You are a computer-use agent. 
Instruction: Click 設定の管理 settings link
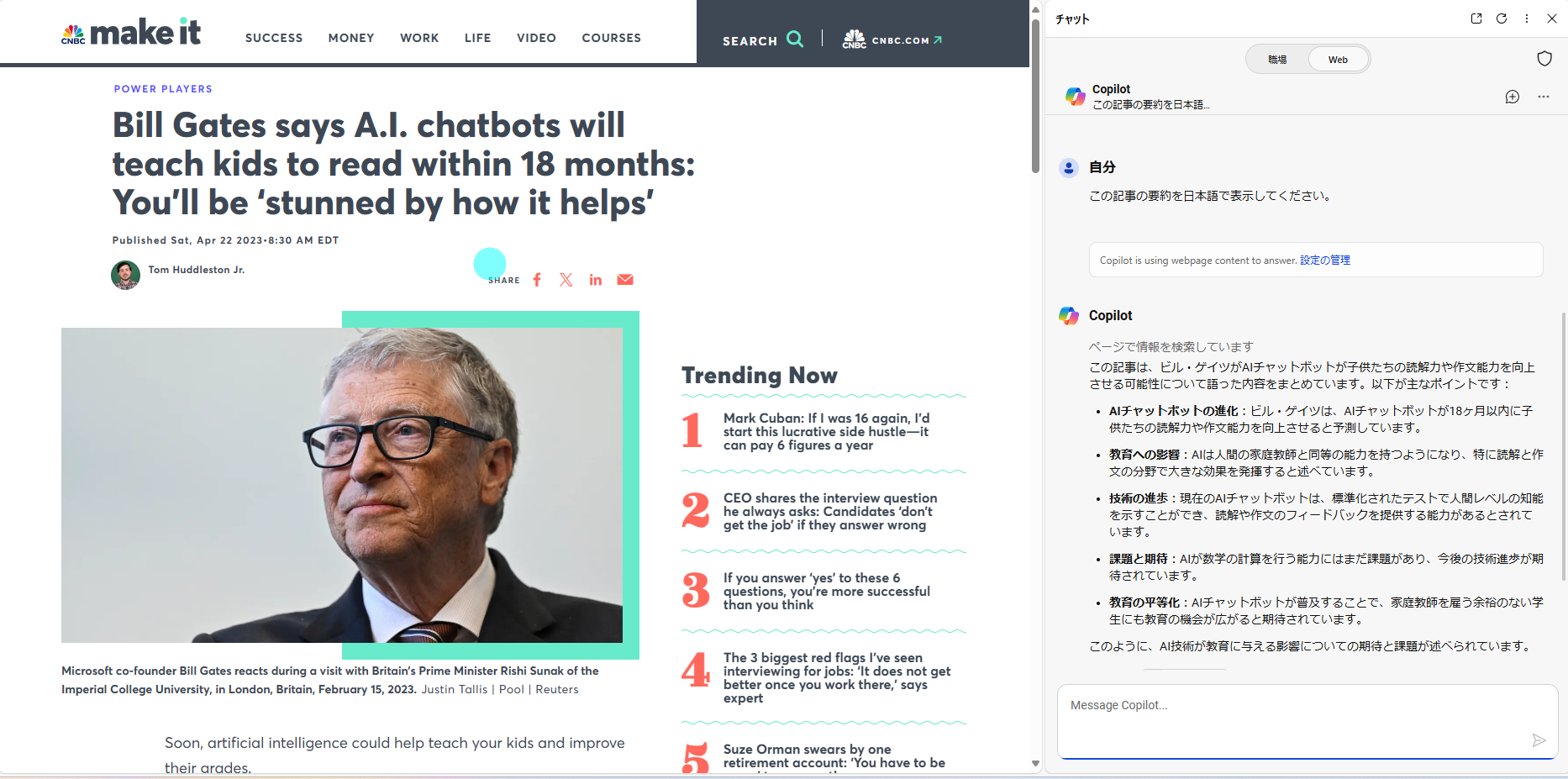pos(1325,261)
